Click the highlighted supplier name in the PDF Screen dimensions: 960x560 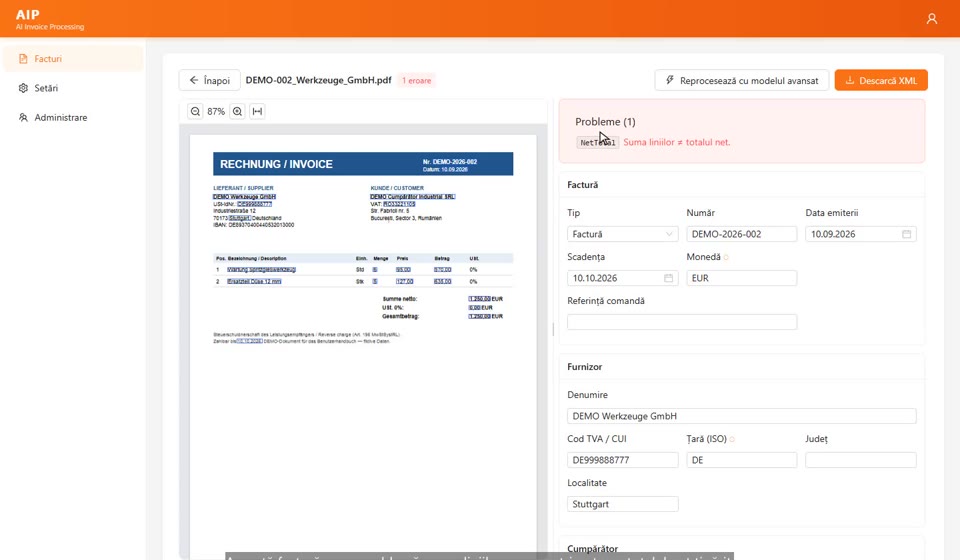pos(244,196)
